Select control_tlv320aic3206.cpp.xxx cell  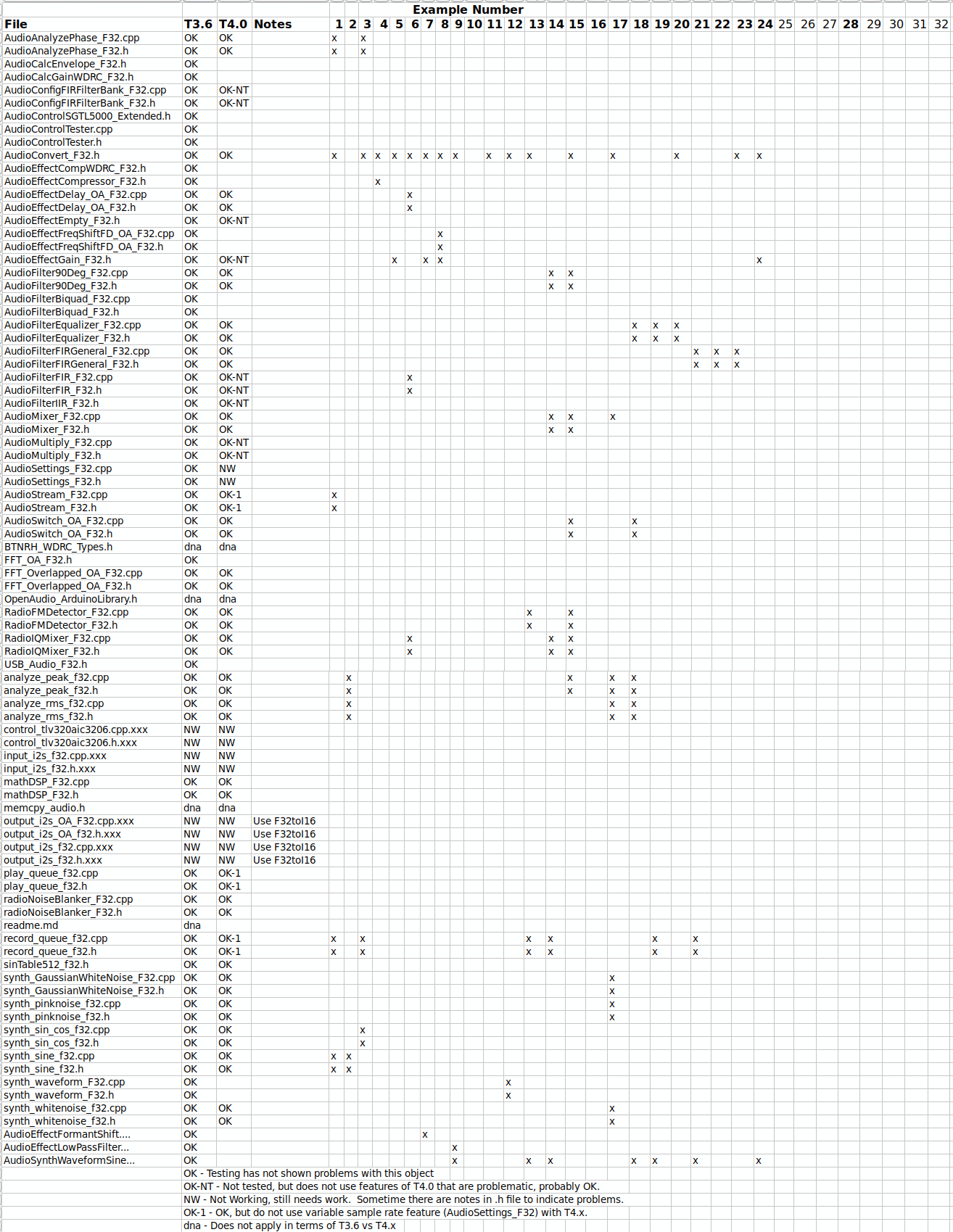pyautogui.click(x=91, y=729)
